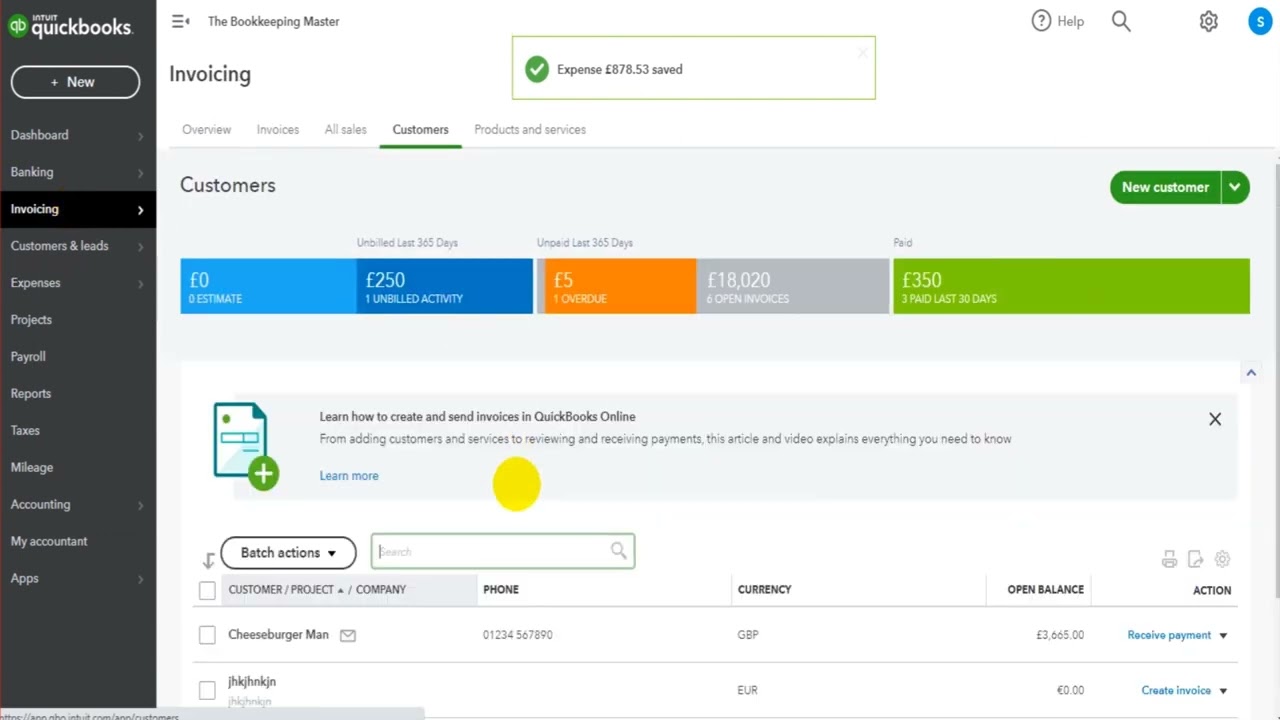The width and height of the screenshot is (1280, 720).
Task: Open jhkjhnkjn customer name
Action: [x=252, y=682]
